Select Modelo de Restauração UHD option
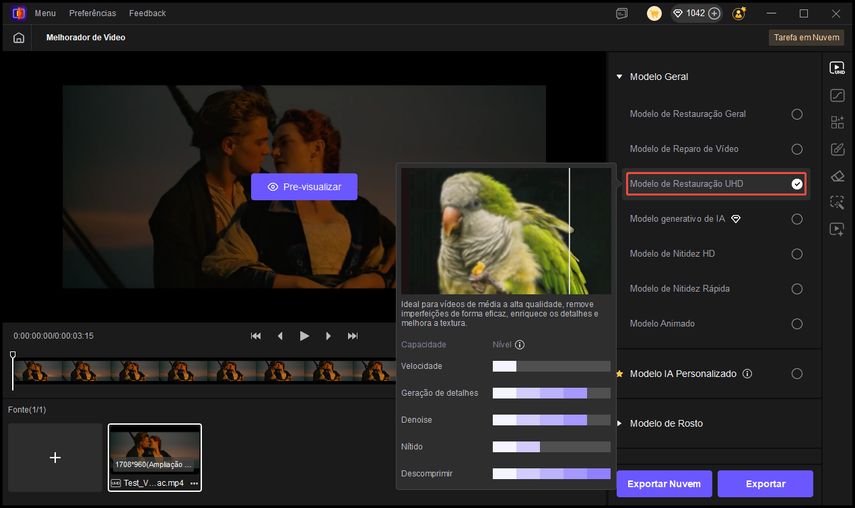 tap(715, 184)
